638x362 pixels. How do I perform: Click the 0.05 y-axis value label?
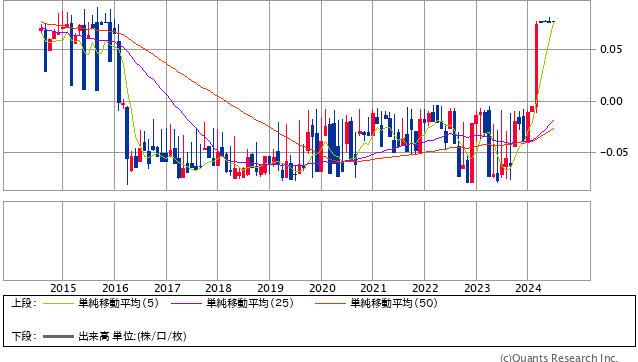[611, 49]
